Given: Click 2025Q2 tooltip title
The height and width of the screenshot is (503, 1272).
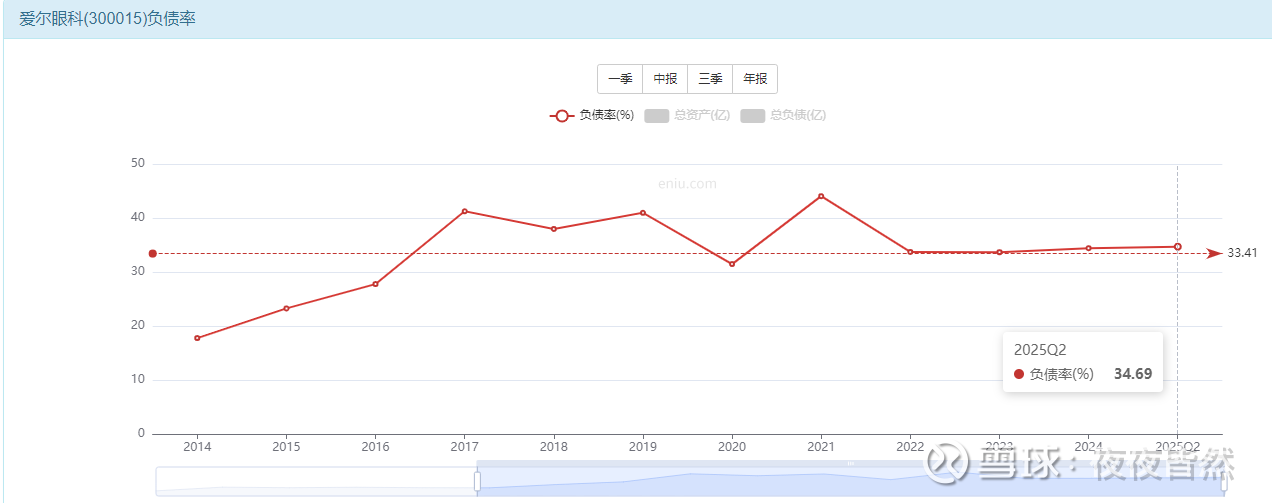Looking at the screenshot, I should point(1040,349).
